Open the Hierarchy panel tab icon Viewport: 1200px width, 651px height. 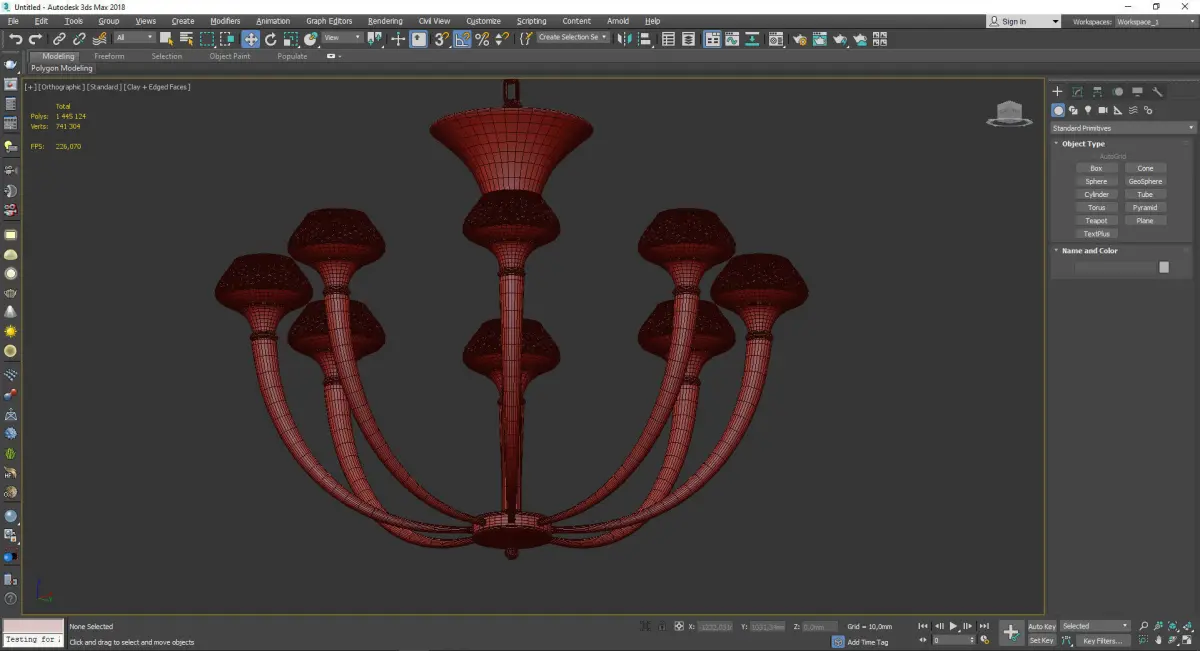(x=1097, y=92)
